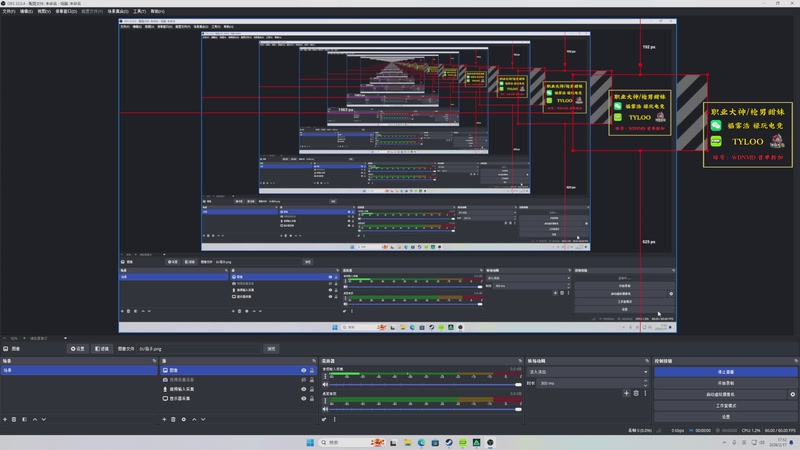The height and width of the screenshot is (450, 800).
Task: Move the scene up with the up arrow
Action: (35, 419)
